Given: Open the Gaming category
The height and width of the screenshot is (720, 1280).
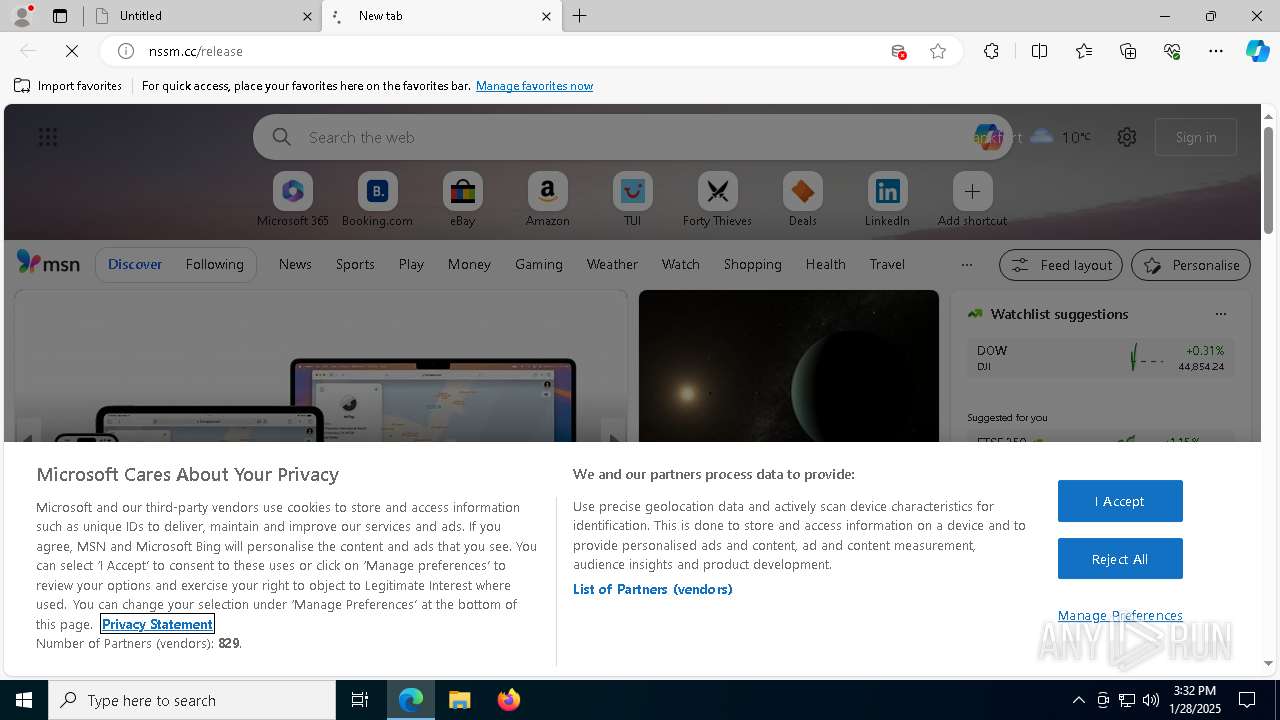Looking at the screenshot, I should (539, 264).
